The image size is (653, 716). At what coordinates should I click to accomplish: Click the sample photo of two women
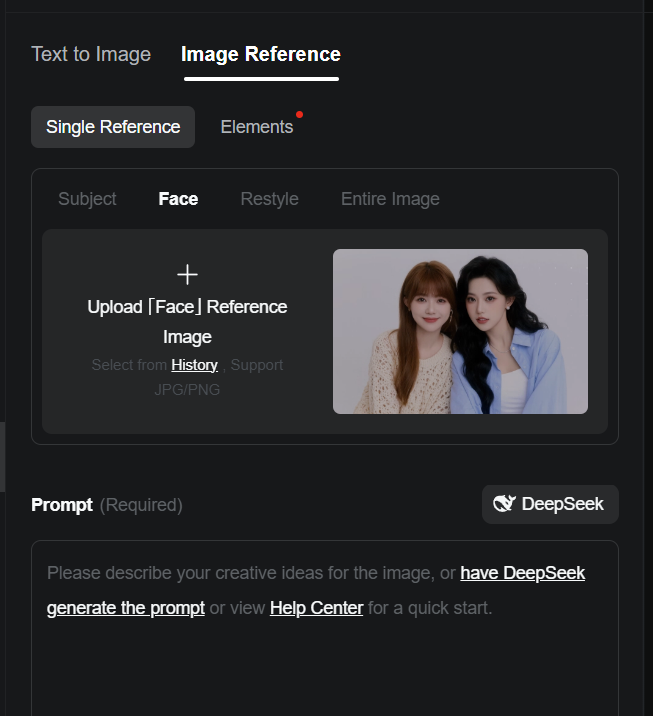click(460, 332)
